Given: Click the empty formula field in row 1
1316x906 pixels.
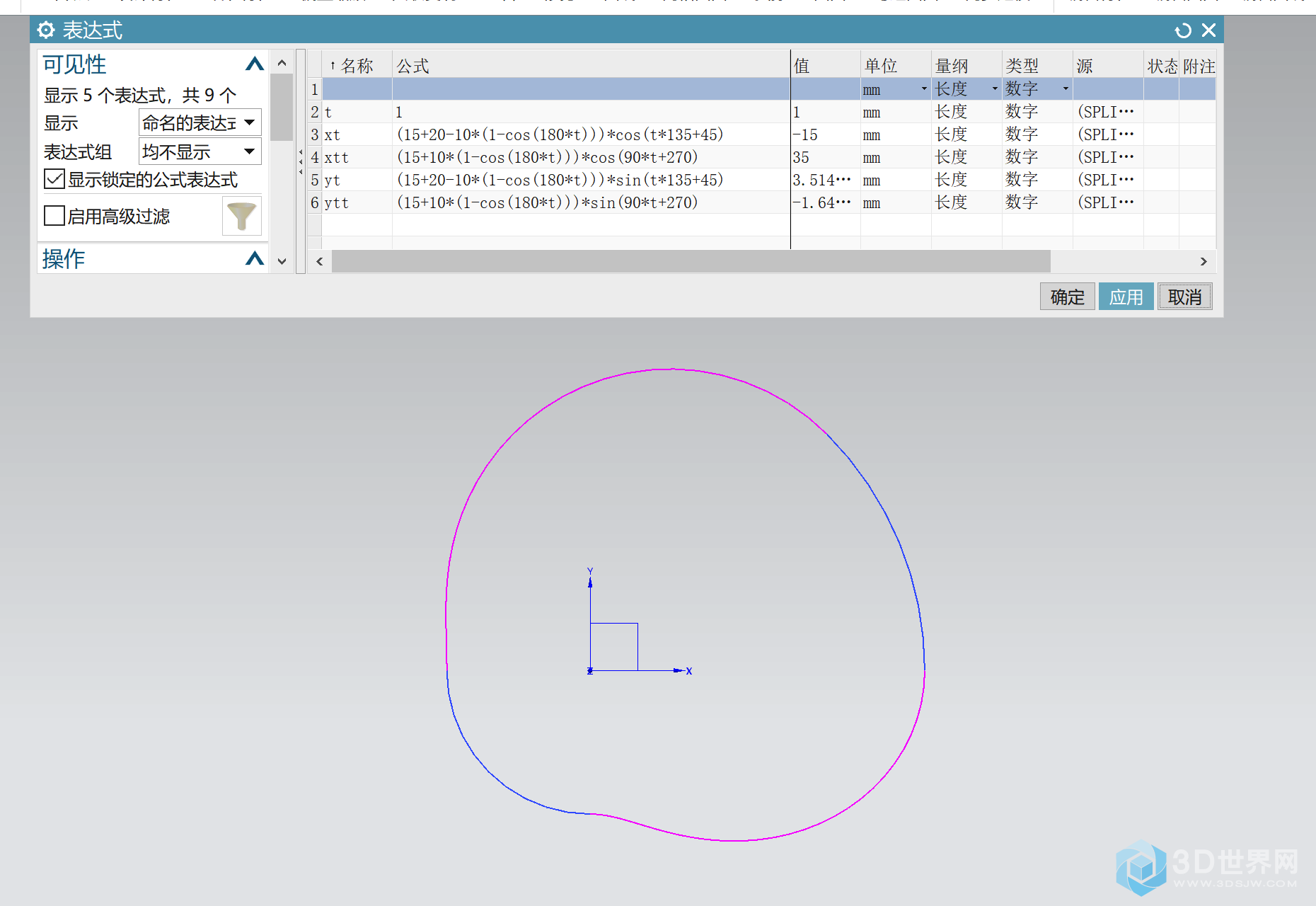Looking at the screenshot, I should tap(591, 89).
